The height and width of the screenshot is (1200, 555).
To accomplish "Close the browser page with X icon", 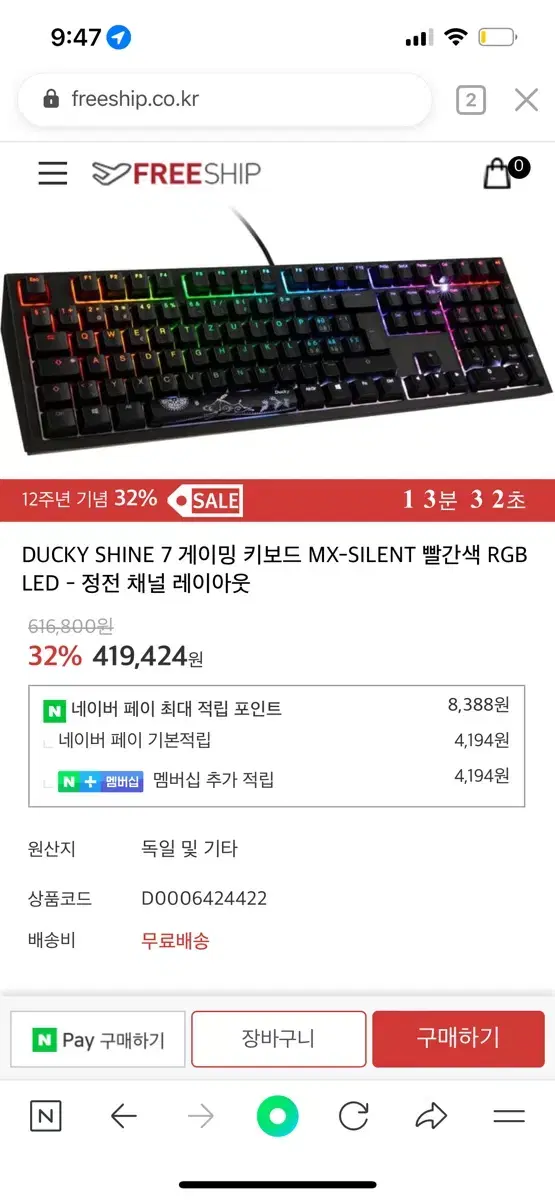I will click(x=526, y=99).
